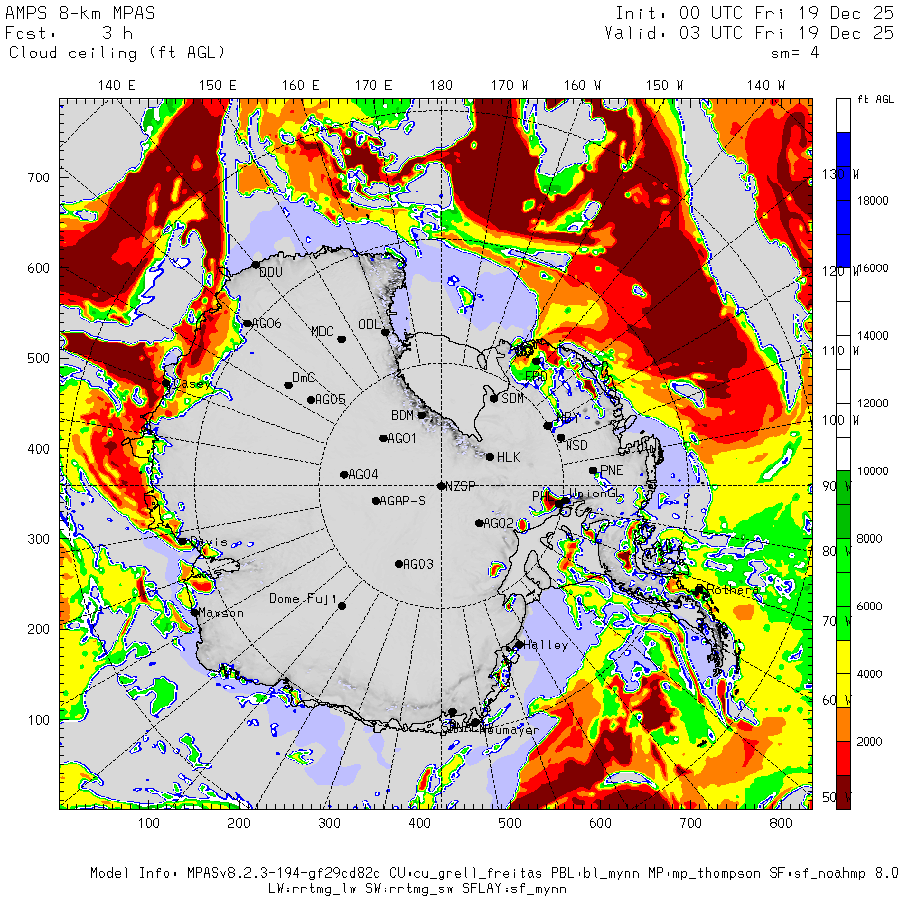The width and height of the screenshot is (900, 900).
Task: Click the Halley station label
Action: click(x=545, y=645)
